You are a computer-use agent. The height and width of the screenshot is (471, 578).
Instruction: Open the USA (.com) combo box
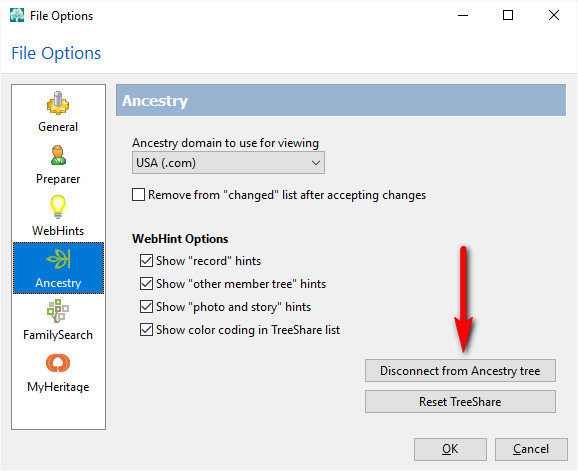(228, 163)
